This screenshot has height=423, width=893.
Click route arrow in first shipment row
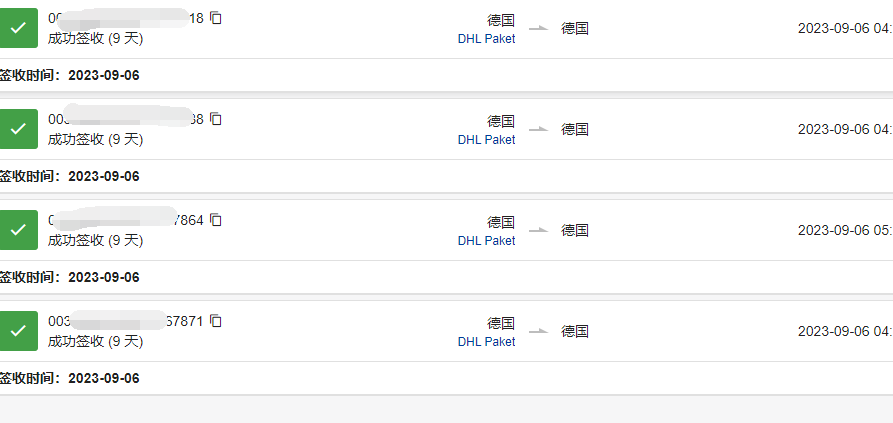(538, 28)
